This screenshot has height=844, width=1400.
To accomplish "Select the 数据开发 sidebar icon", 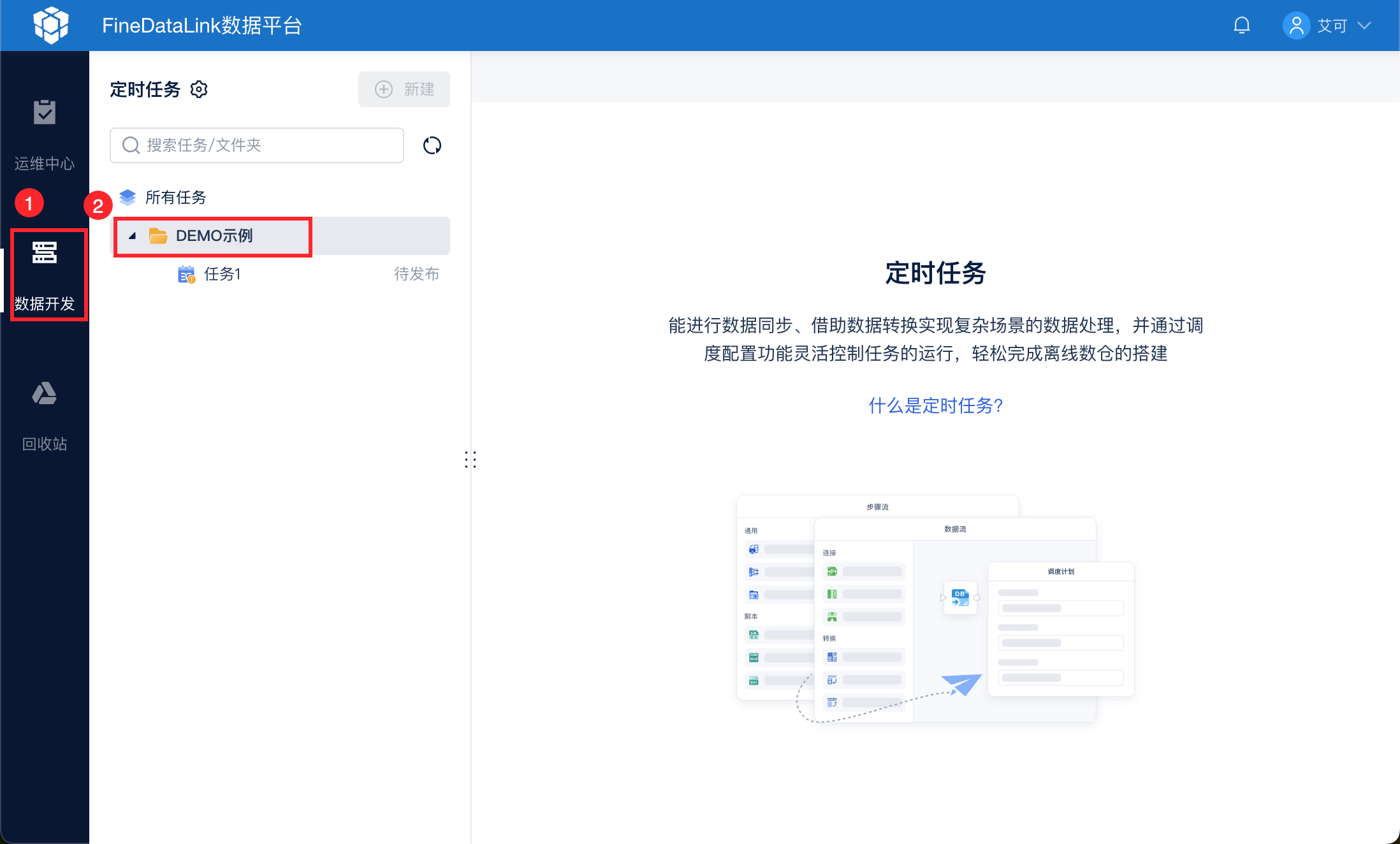I will click(x=45, y=253).
